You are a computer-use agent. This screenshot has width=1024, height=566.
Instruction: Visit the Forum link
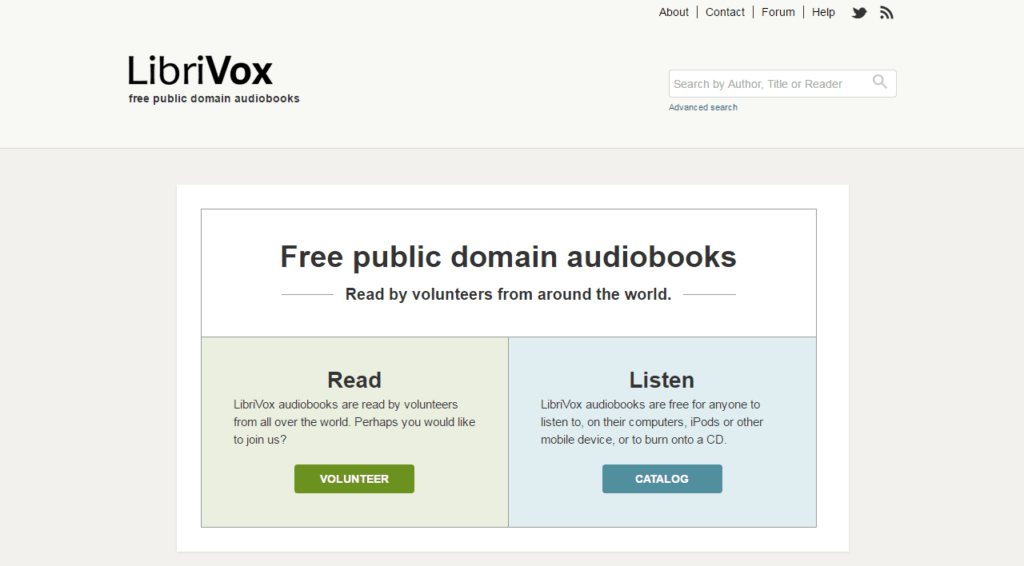click(778, 12)
